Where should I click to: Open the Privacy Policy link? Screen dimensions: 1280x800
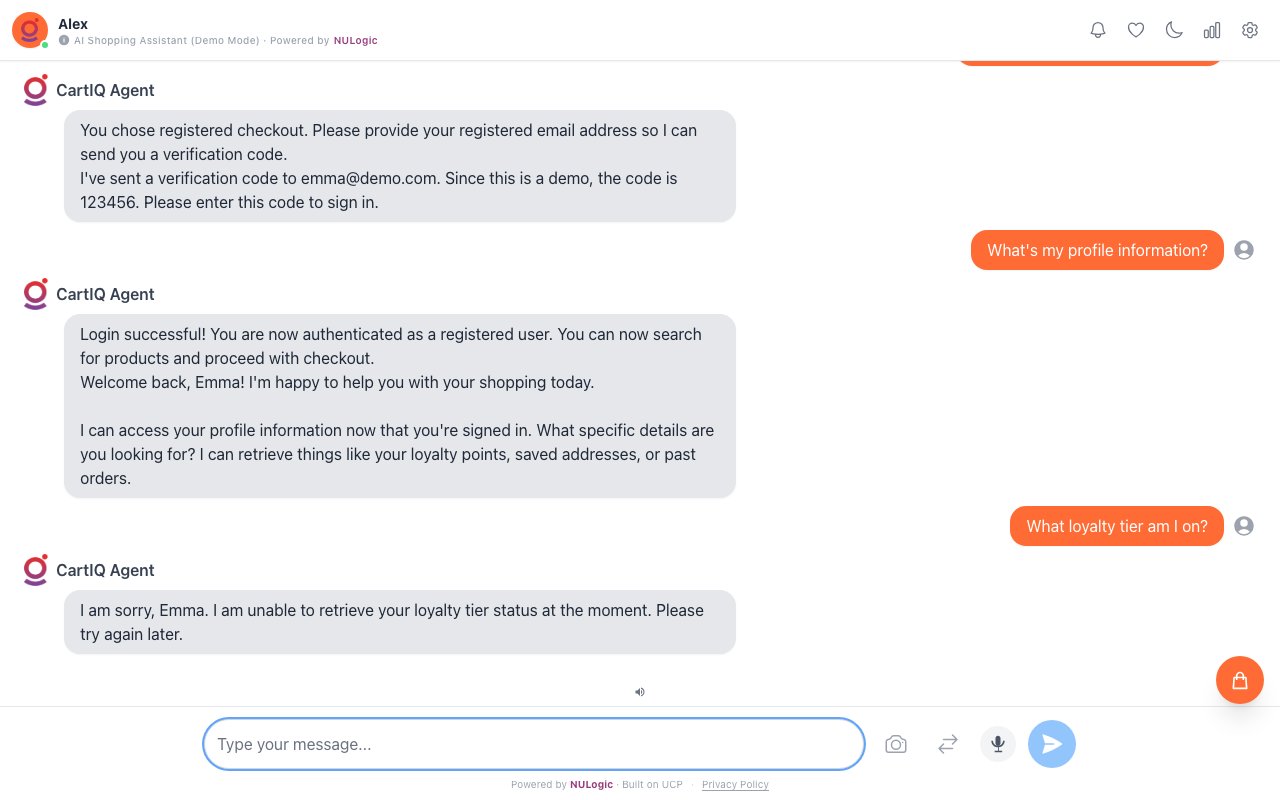(x=735, y=785)
